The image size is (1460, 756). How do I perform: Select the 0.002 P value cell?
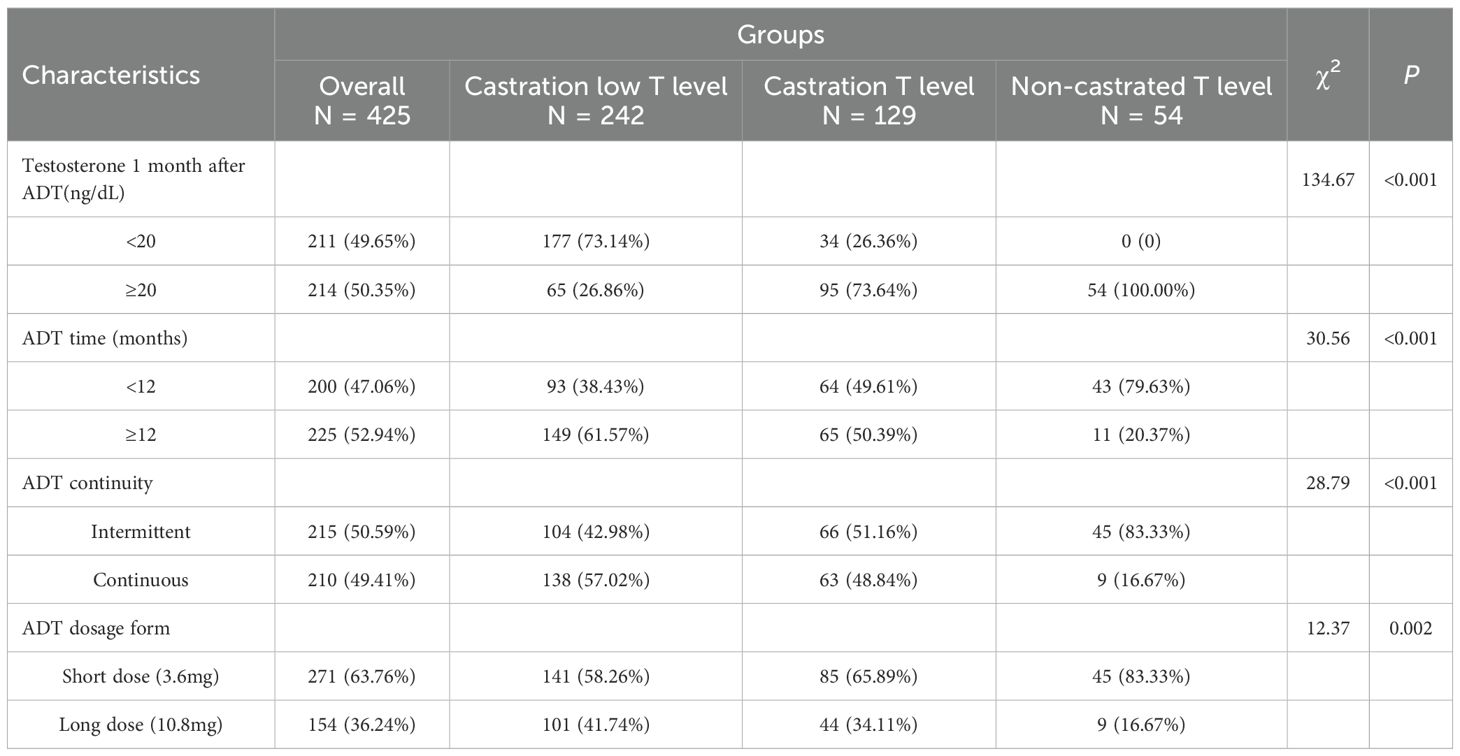(1410, 628)
